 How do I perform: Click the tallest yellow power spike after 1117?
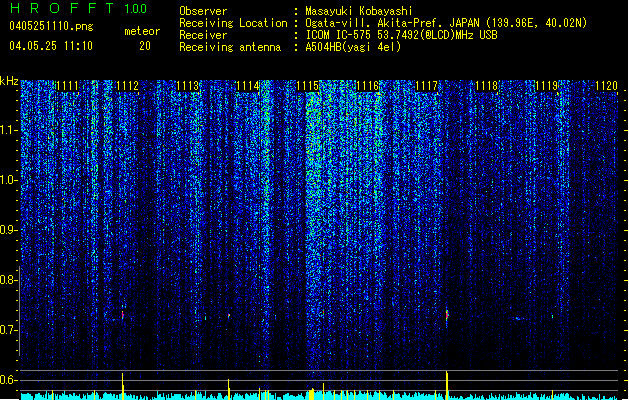coord(447,386)
